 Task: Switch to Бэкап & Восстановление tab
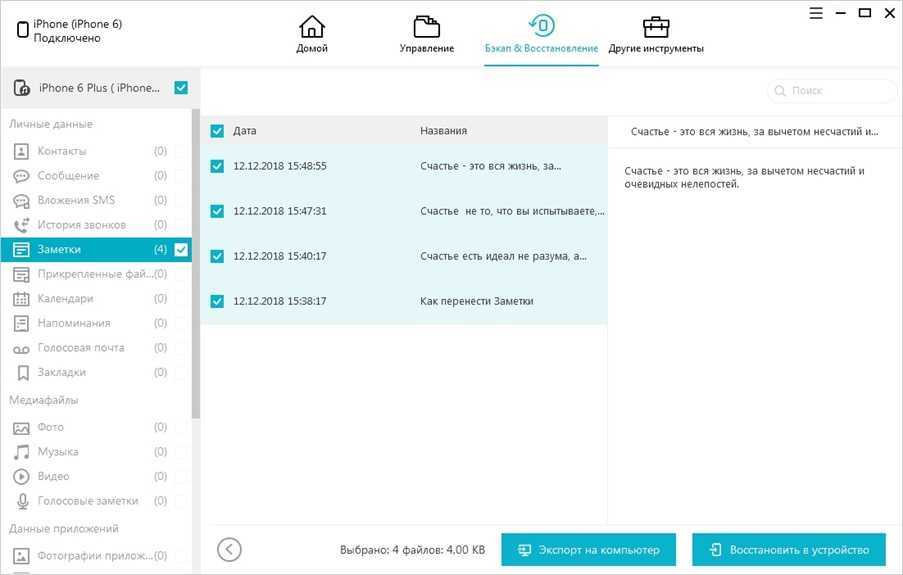coord(541,34)
